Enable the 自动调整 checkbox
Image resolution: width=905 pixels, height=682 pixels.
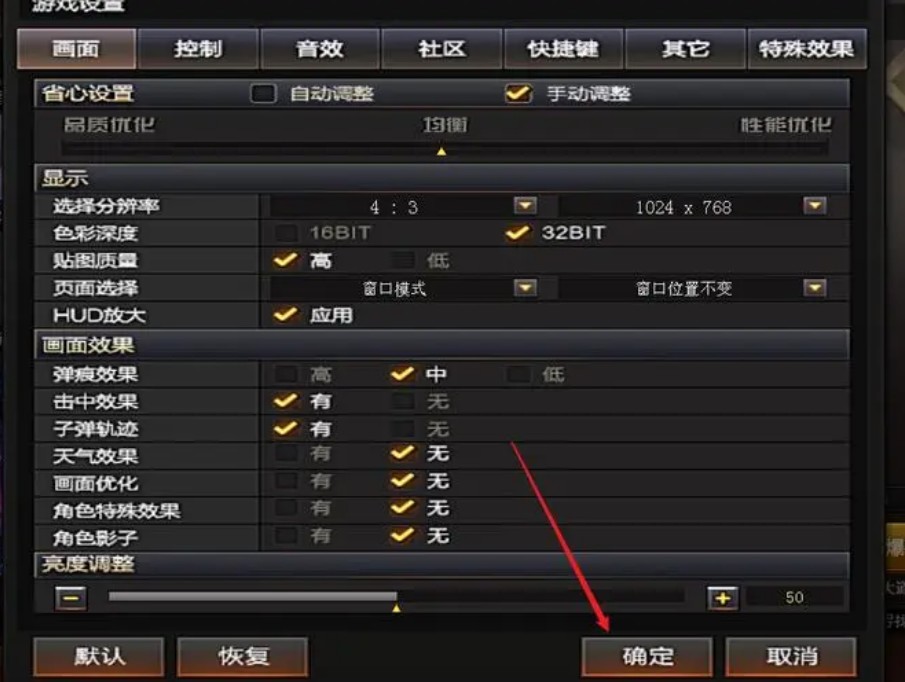[x=263, y=93]
